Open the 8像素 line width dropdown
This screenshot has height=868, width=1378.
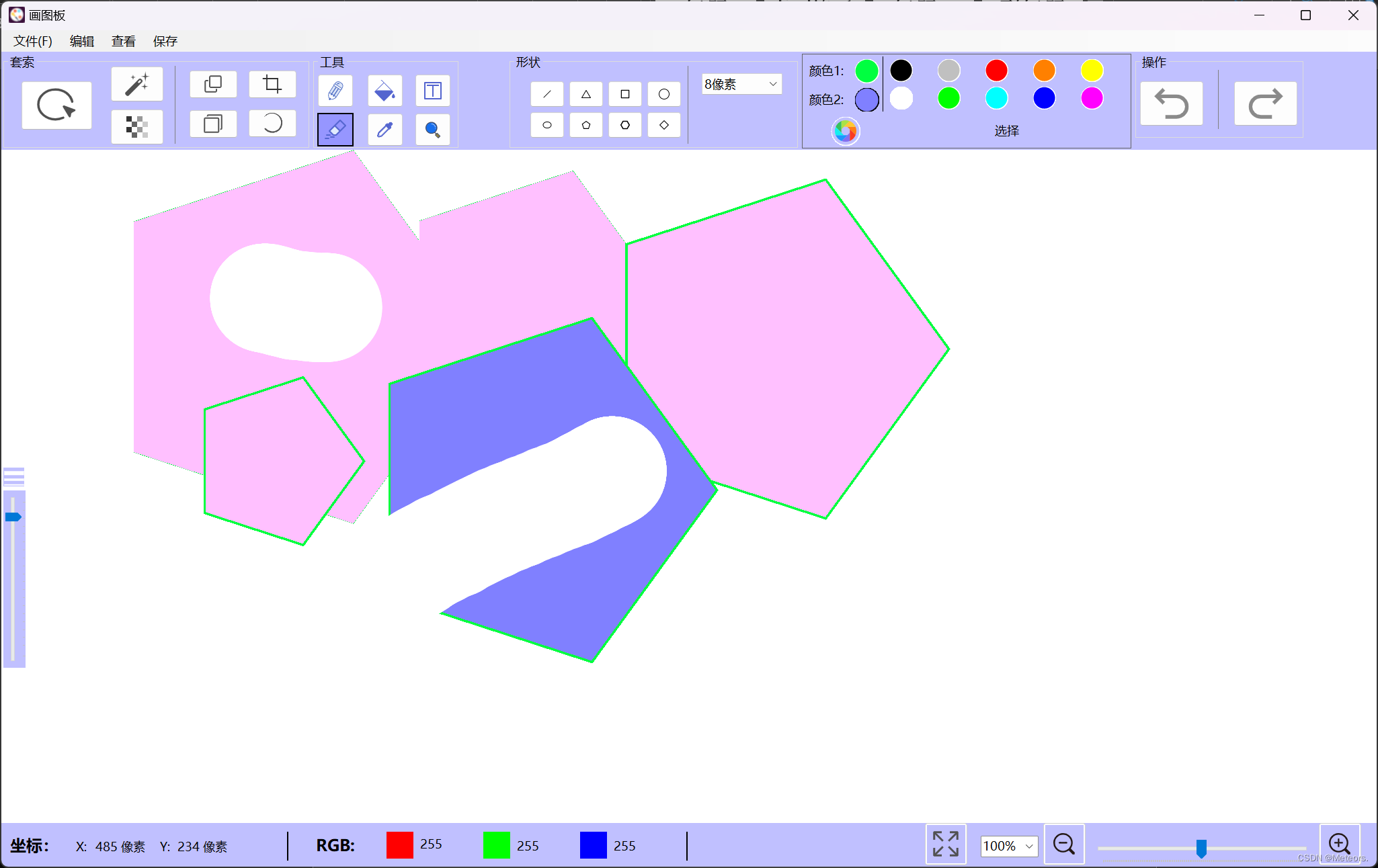pos(741,84)
